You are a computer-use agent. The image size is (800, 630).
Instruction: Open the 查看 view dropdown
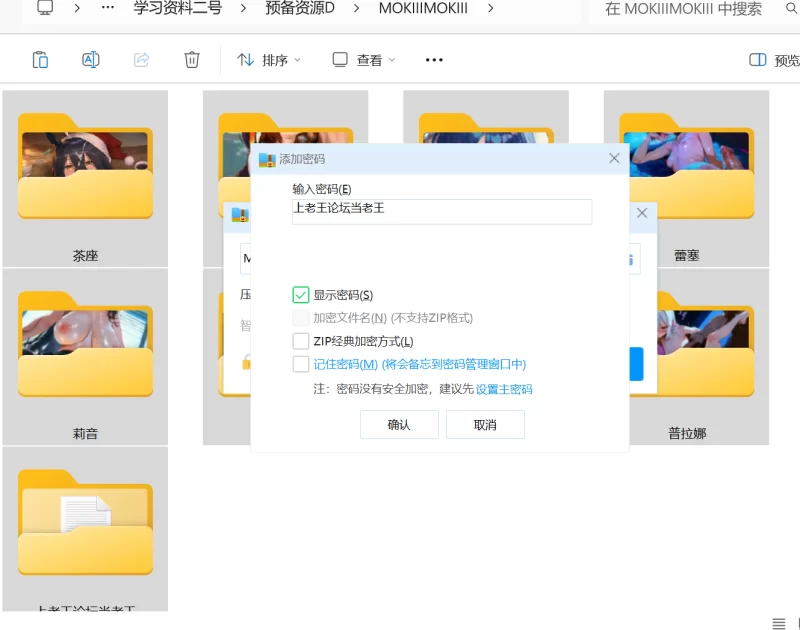364,60
